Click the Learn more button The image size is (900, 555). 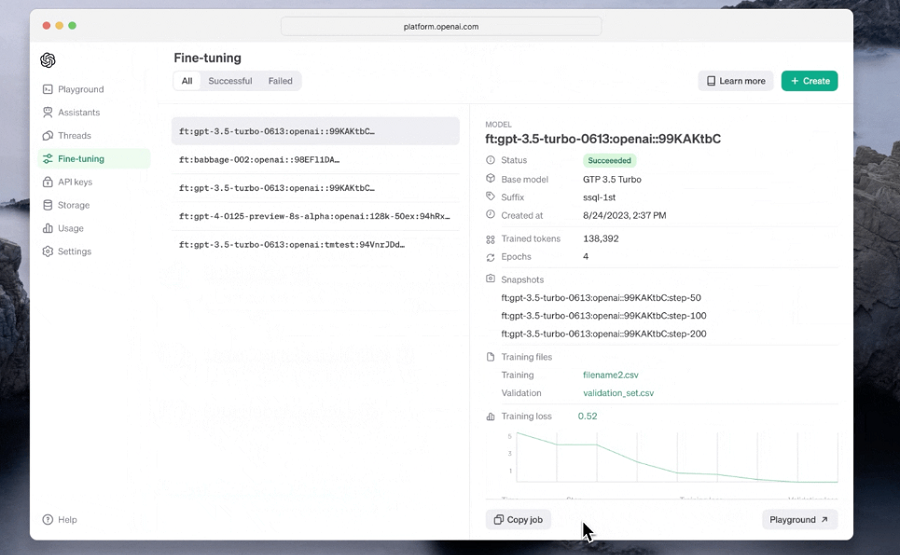point(736,81)
